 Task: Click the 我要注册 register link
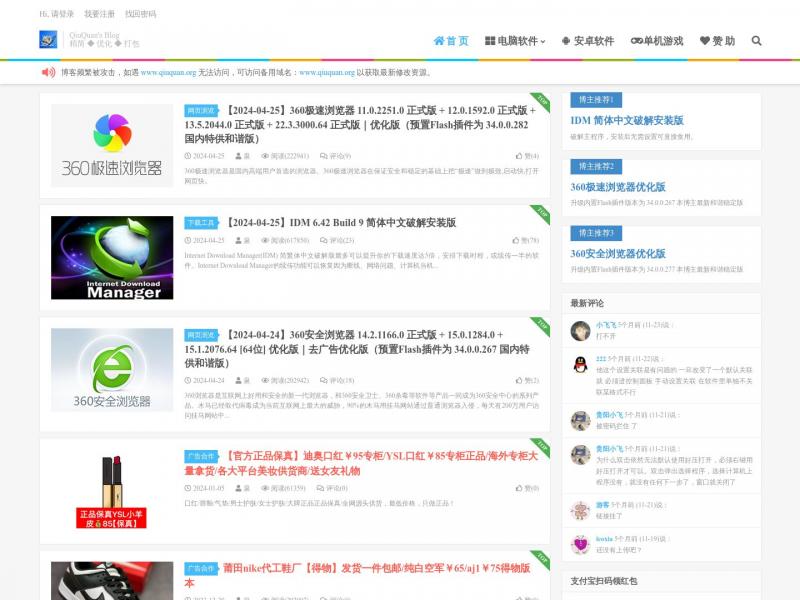(99, 14)
